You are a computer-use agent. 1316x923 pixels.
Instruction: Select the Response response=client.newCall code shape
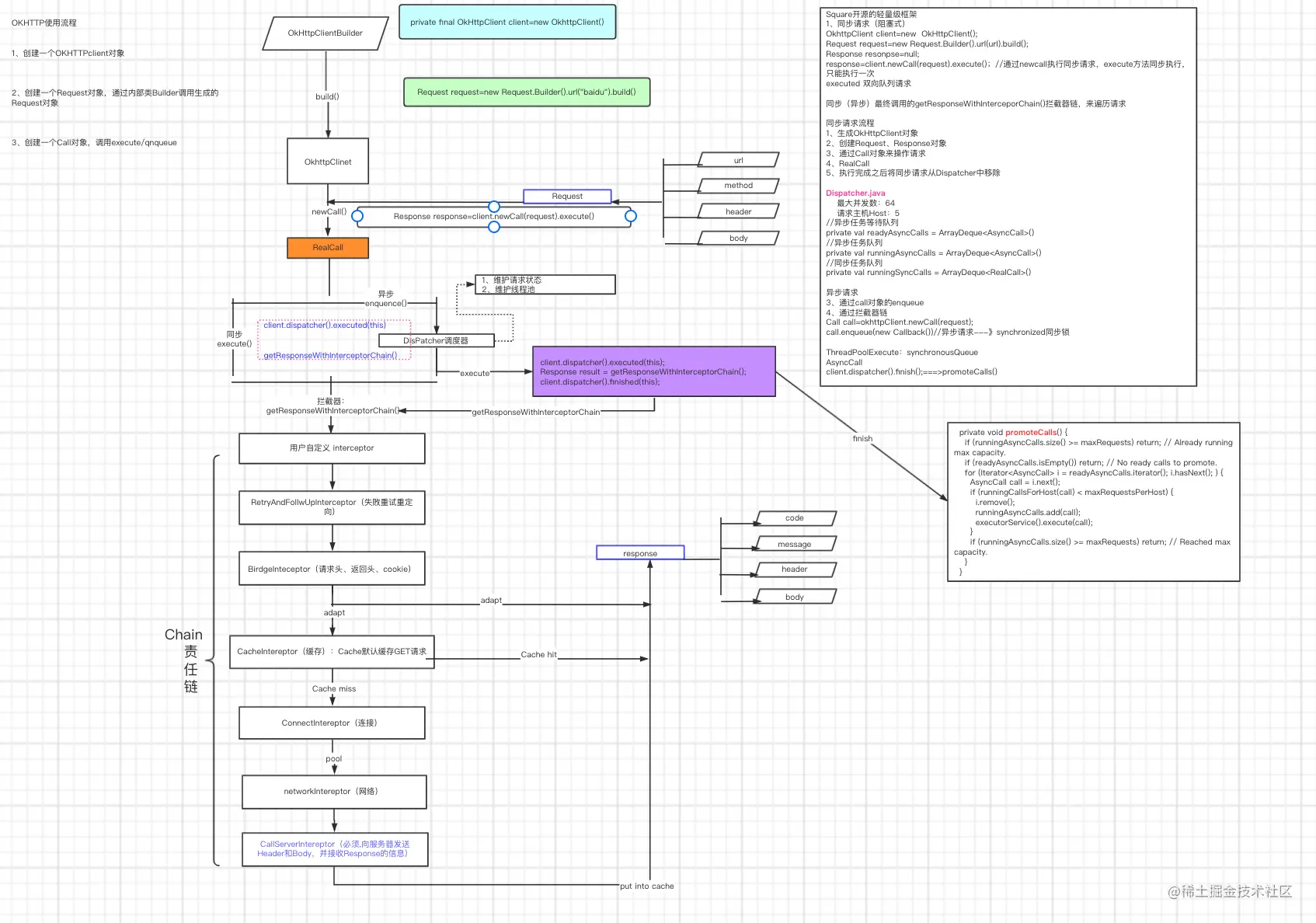[x=494, y=217]
